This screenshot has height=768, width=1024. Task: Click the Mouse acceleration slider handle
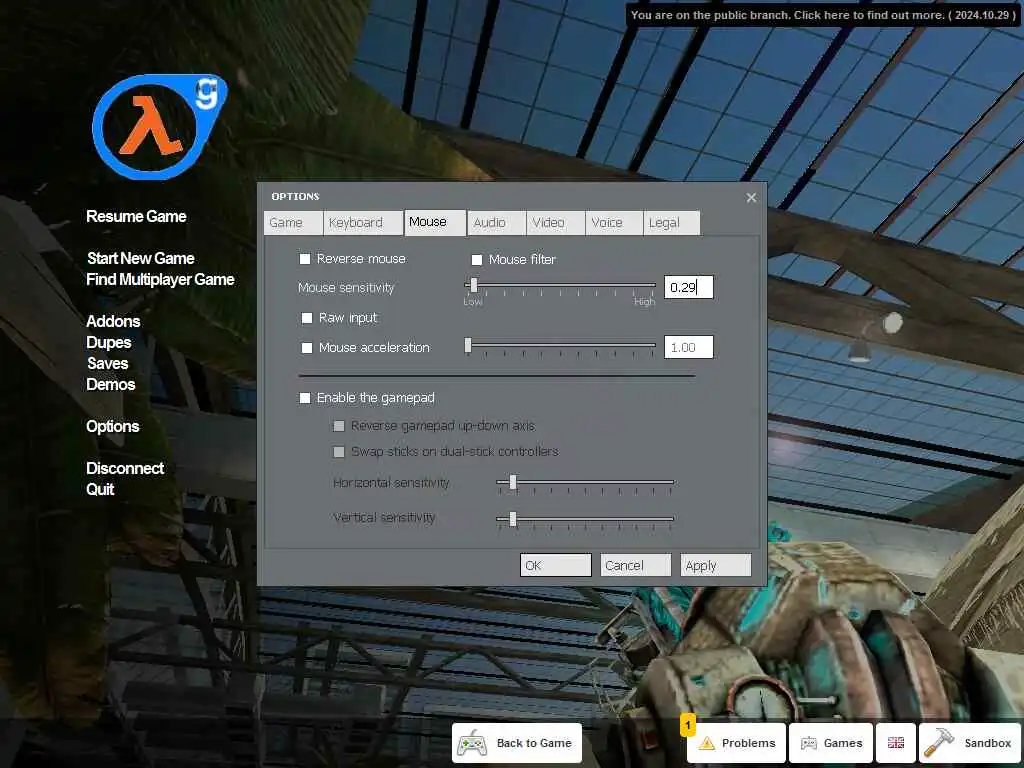click(468, 345)
